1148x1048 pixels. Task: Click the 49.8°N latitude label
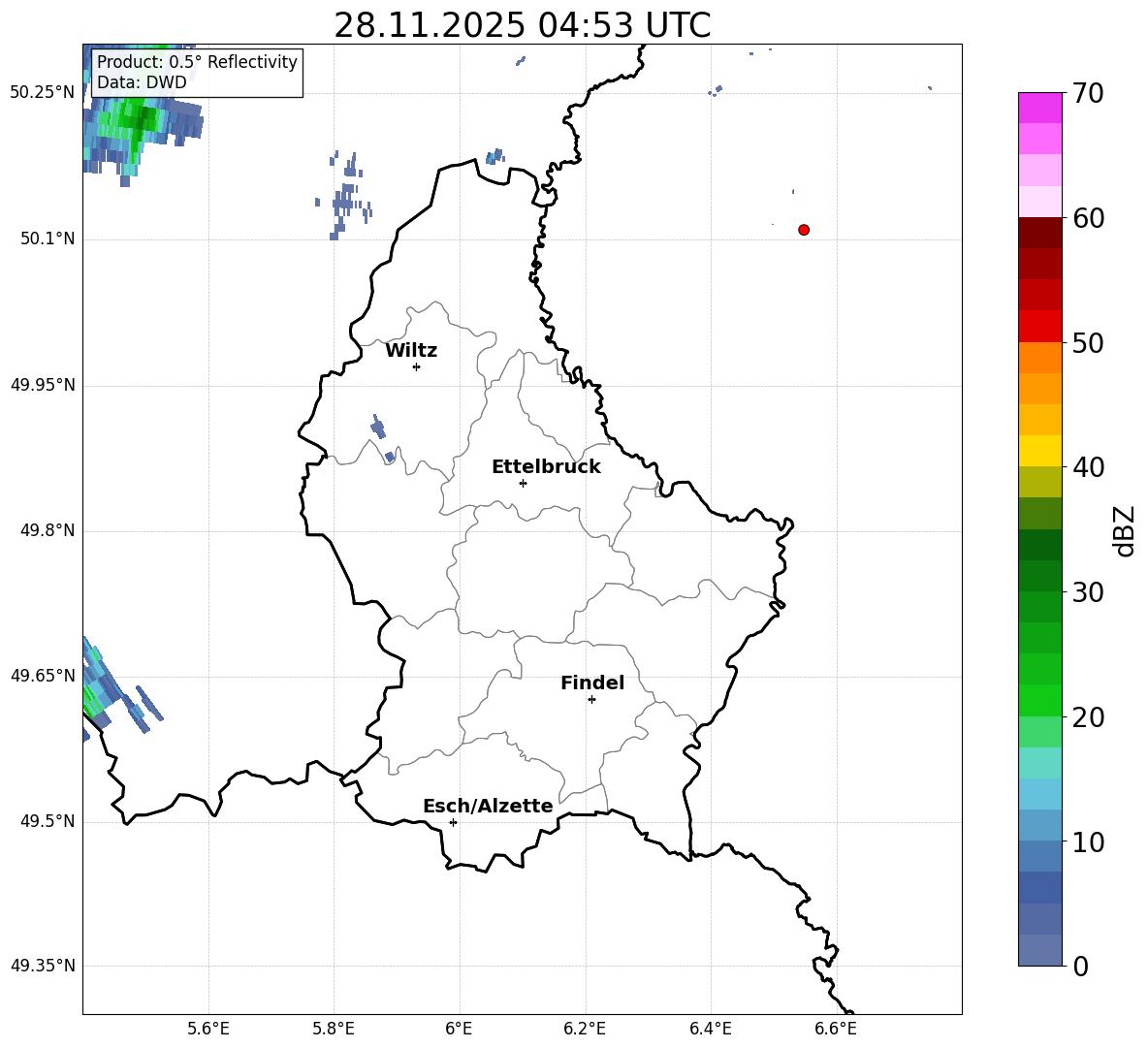tap(48, 530)
